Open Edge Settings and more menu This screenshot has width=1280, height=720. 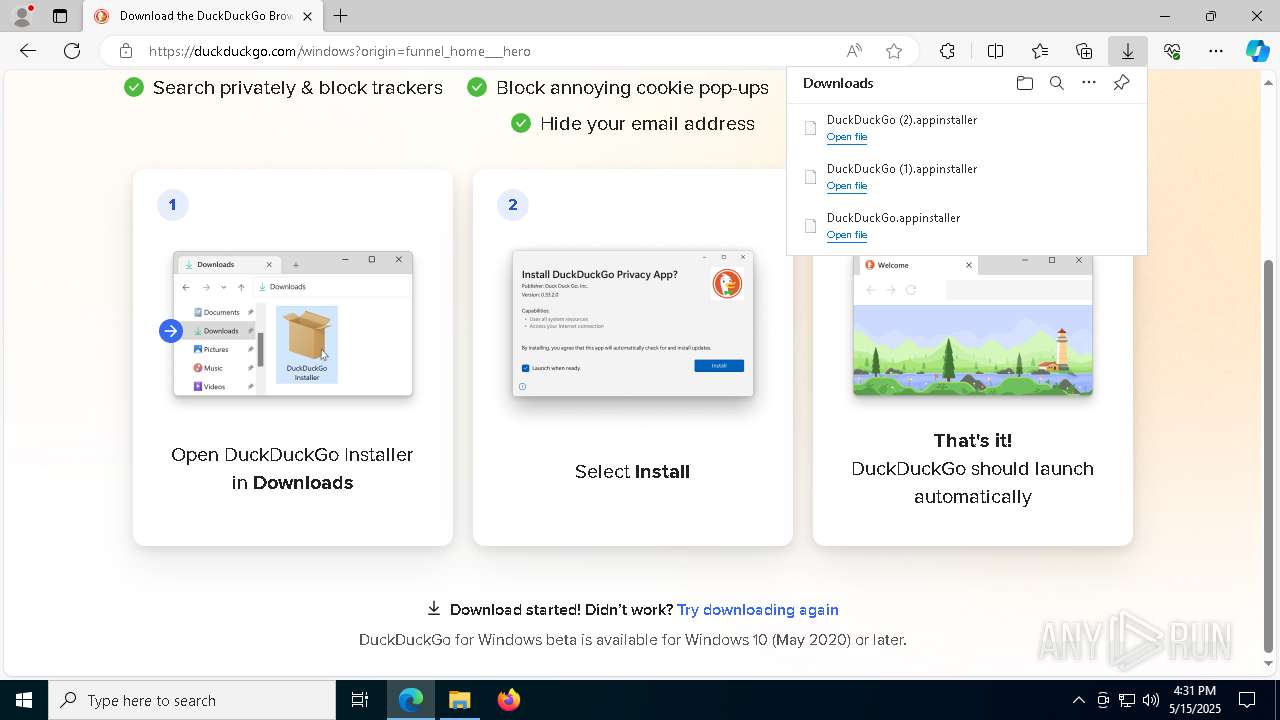coord(1216,51)
